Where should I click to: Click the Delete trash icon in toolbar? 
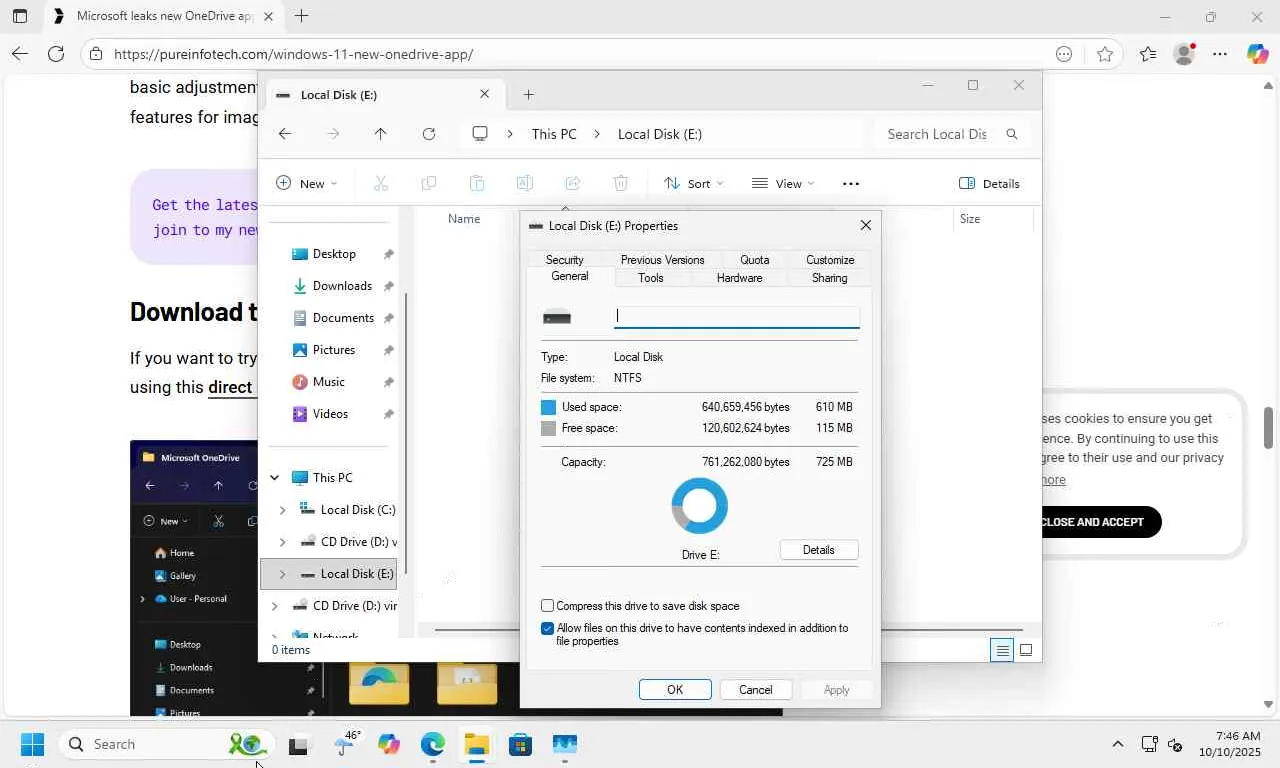point(621,183)
